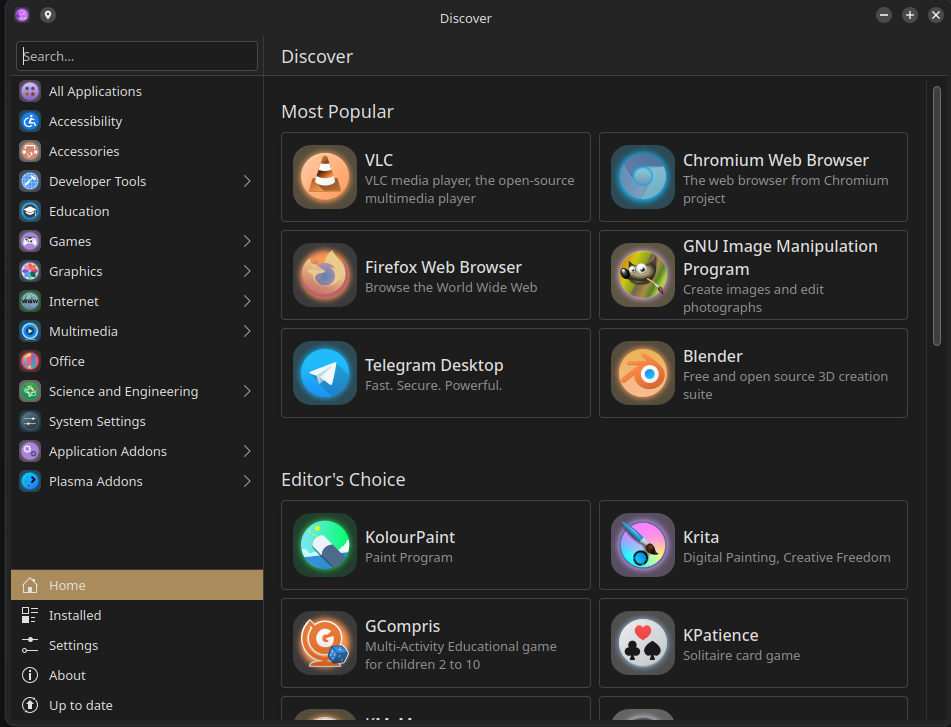Expand the Plasma Addons chevron
The height and width of the screenshot is (727, 951).
click(x=247, y=481)
